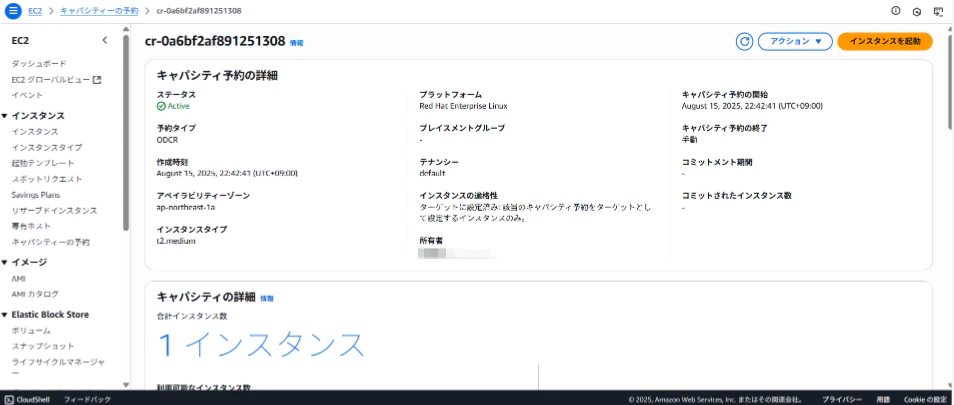Open EC2 グローバルビュー in the sidebar
The height and width of the screenshot is (405, 954).
point(51,80)
